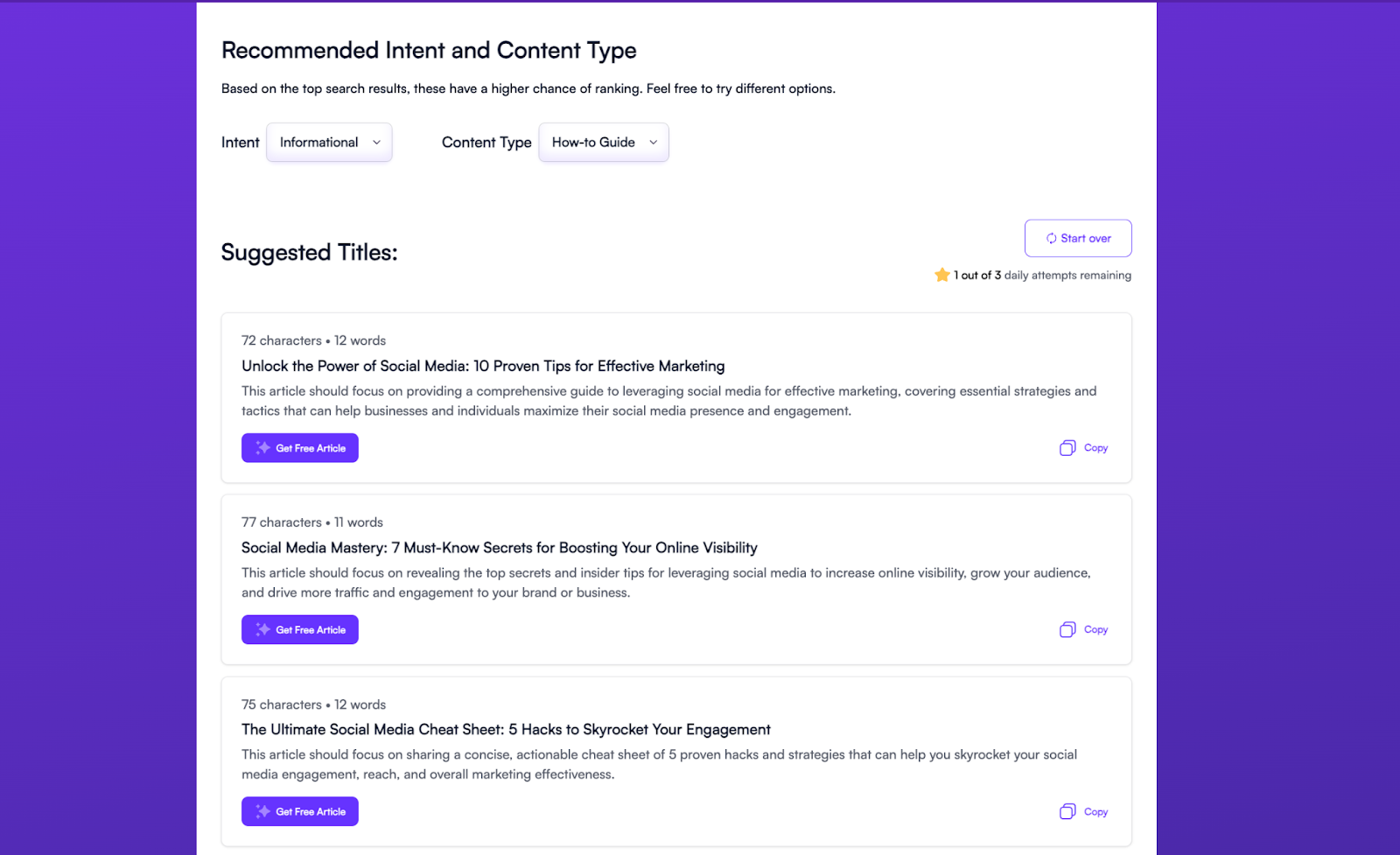
Task: Get free article for Social Media Mastery title
Action: [300, 630]
